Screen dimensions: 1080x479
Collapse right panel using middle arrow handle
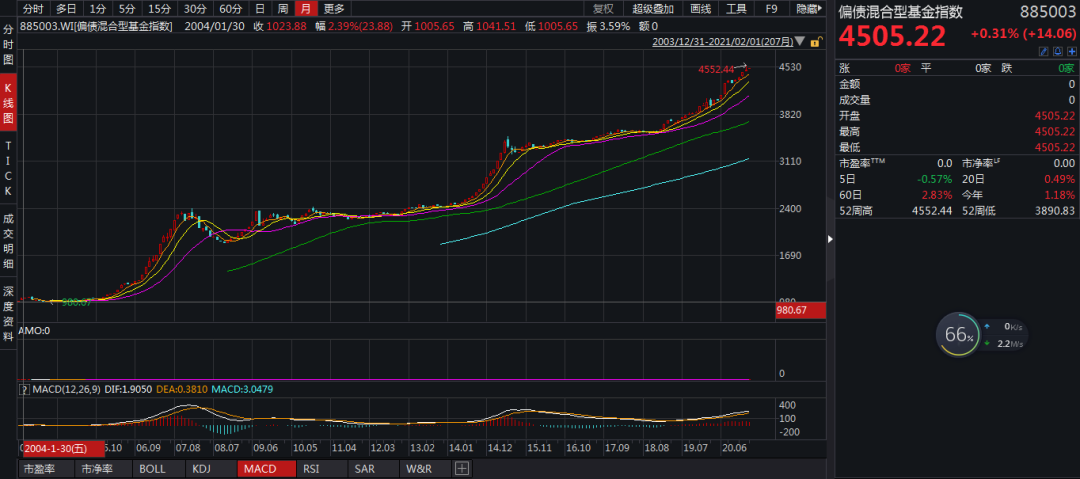click(x=831, y=239)
